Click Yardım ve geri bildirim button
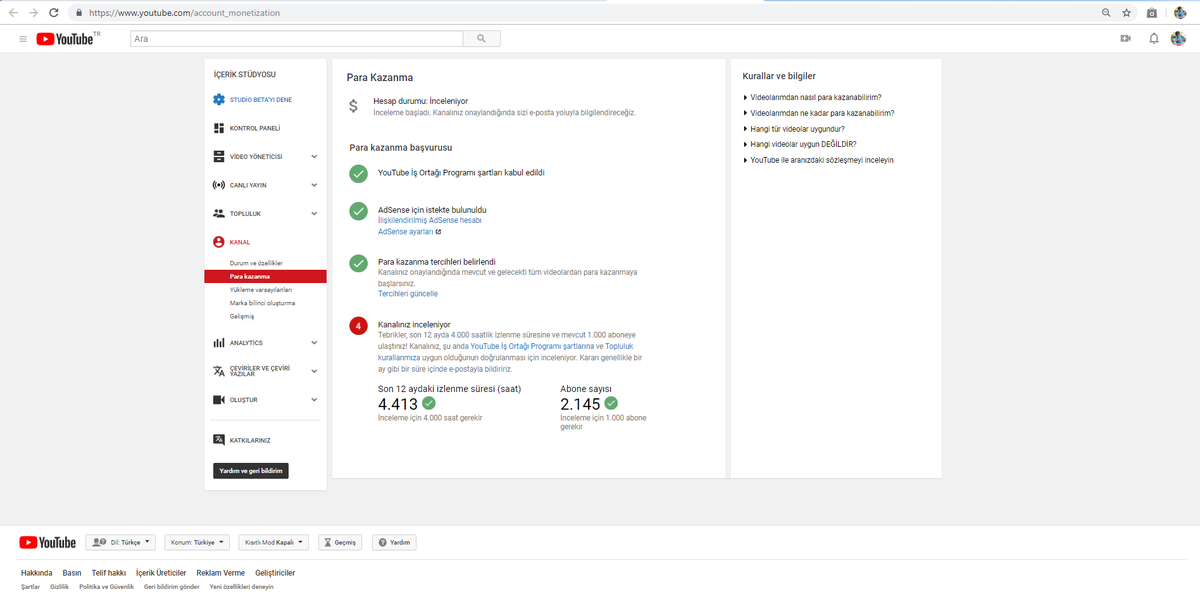1200x606 pixels. click(x=251, y=470)
